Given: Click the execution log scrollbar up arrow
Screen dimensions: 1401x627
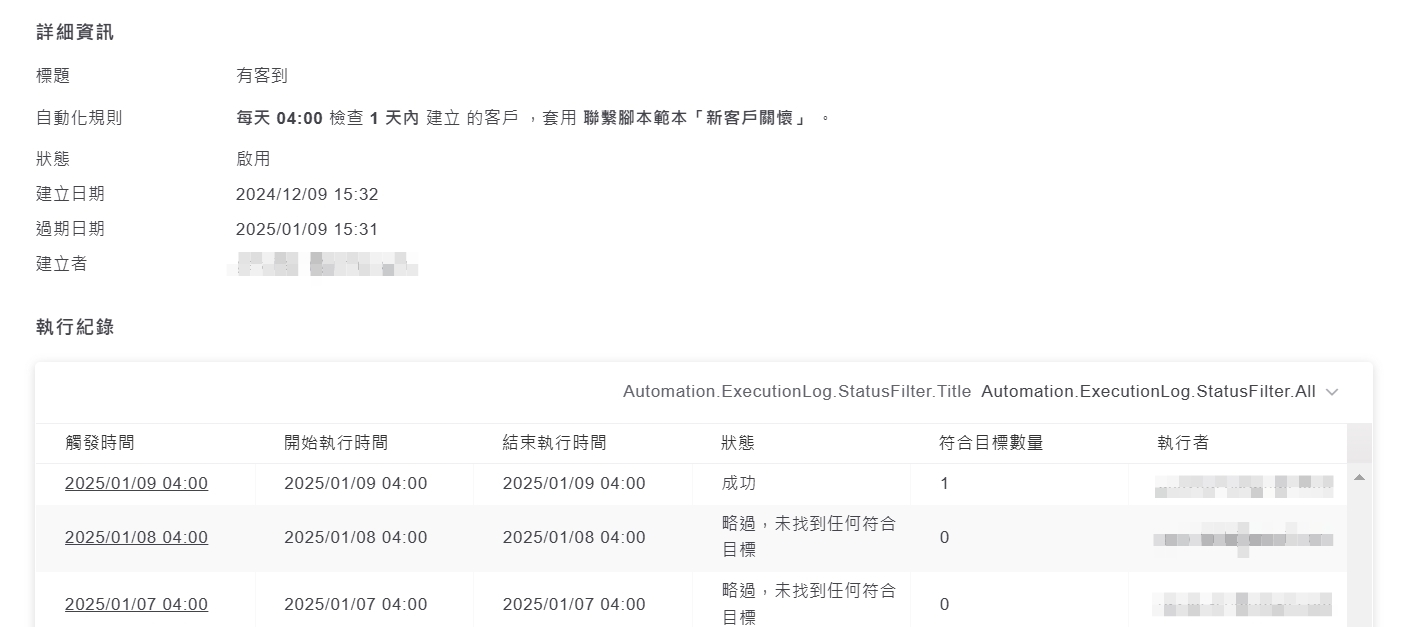Looking at the screenshot, I should coord(1359,478).
